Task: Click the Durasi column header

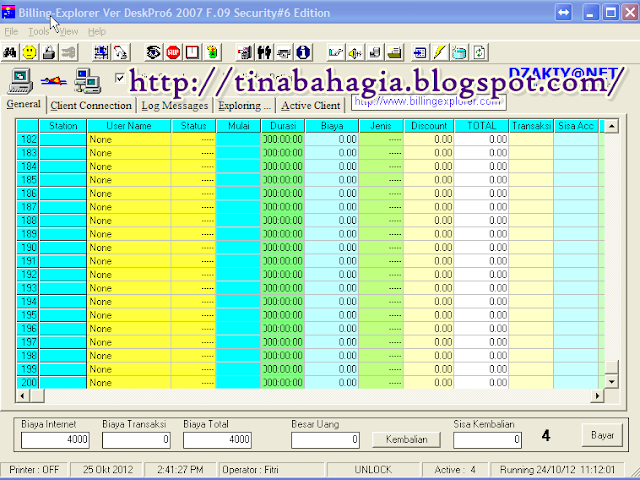Action: click(x=283, y=126)
